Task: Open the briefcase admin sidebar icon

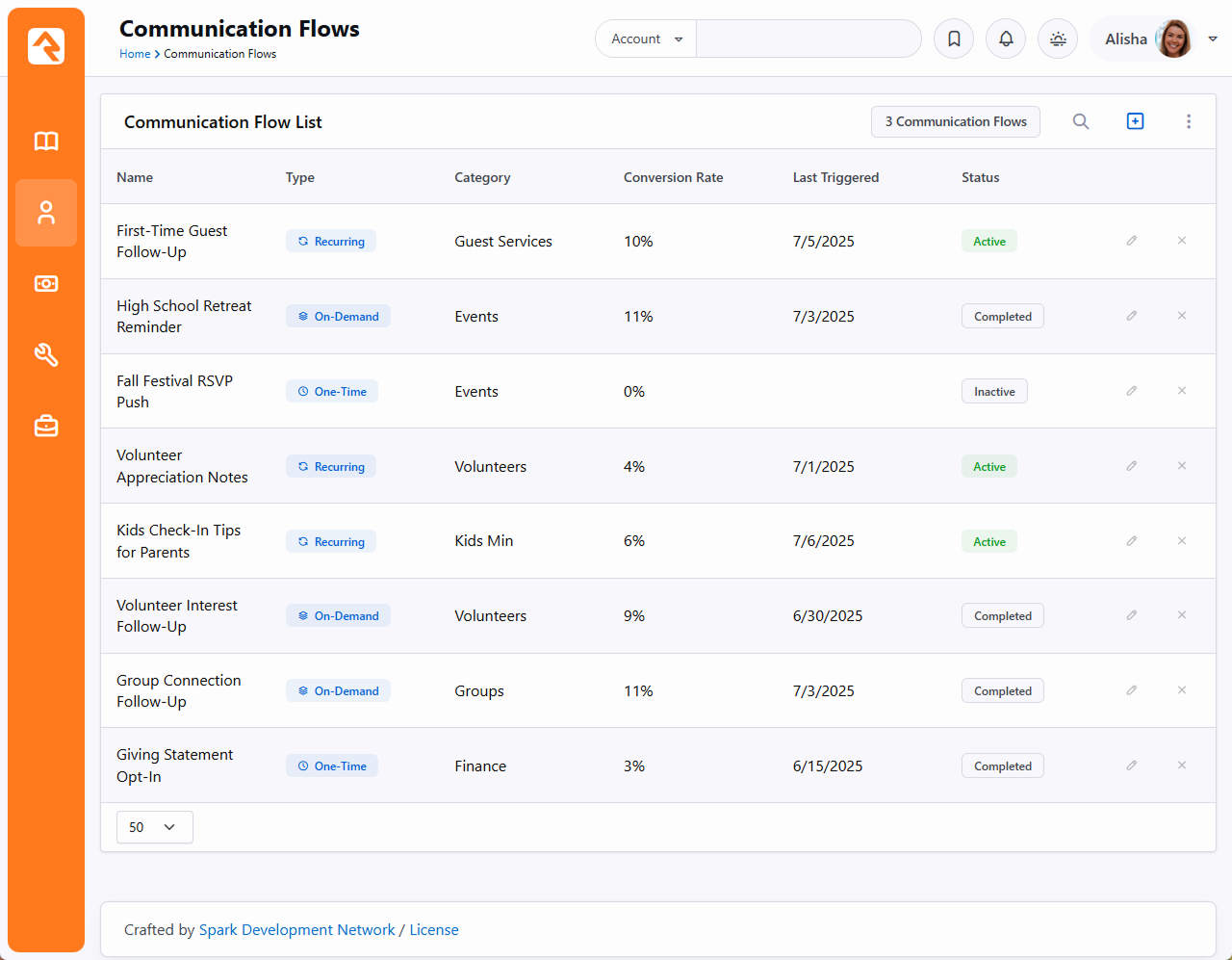Action: click(x=46, y=426)
